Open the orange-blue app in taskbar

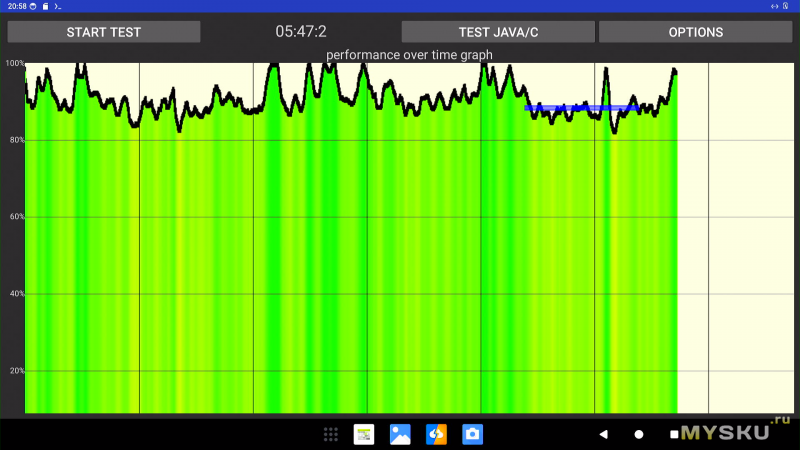click(436, 434)
